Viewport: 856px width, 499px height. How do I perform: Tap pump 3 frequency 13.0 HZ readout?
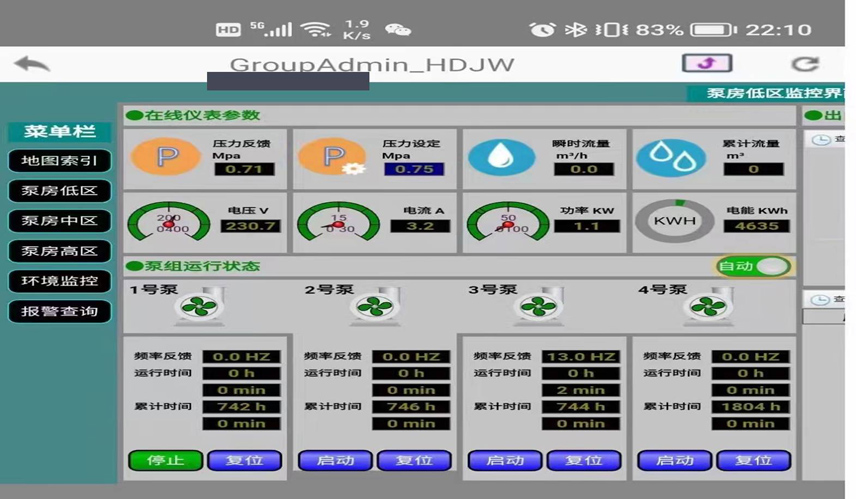(581, 357)
